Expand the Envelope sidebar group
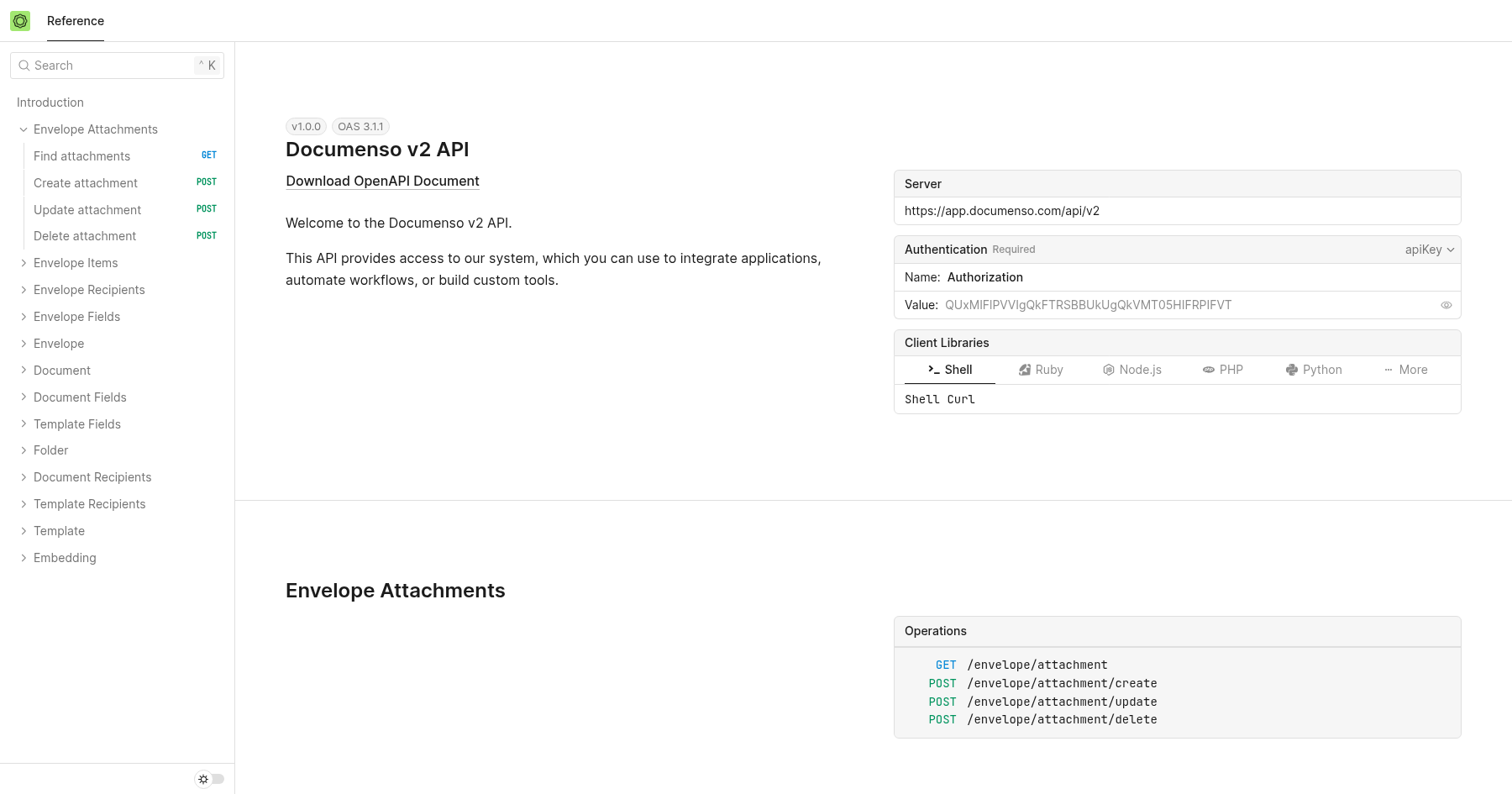 click(x=24, y=344)
